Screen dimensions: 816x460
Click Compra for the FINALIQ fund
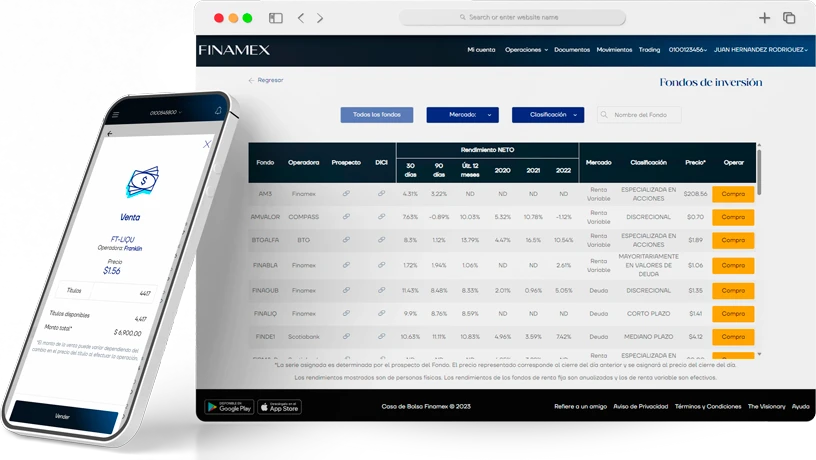click(x=733, y=314)
